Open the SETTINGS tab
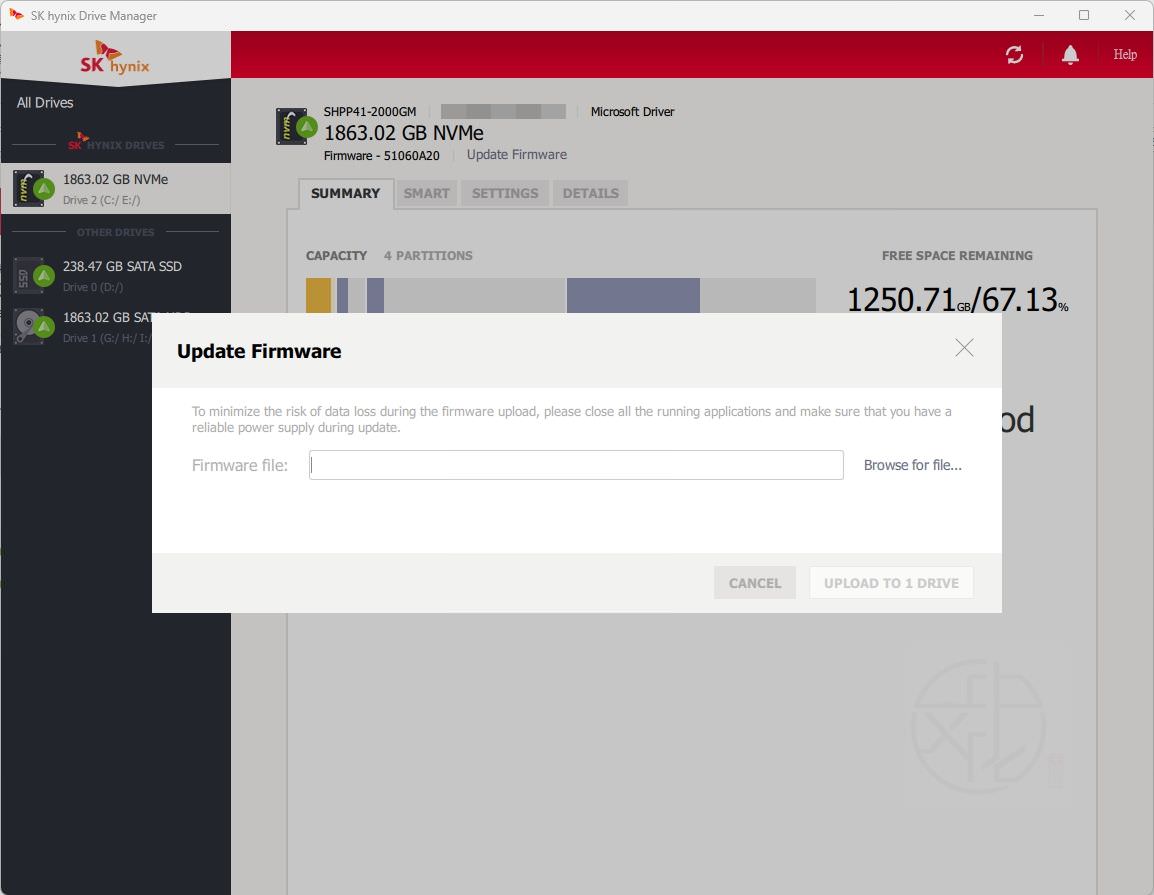Viewport: 1154px width, 895px height. [x=504, y=193]
